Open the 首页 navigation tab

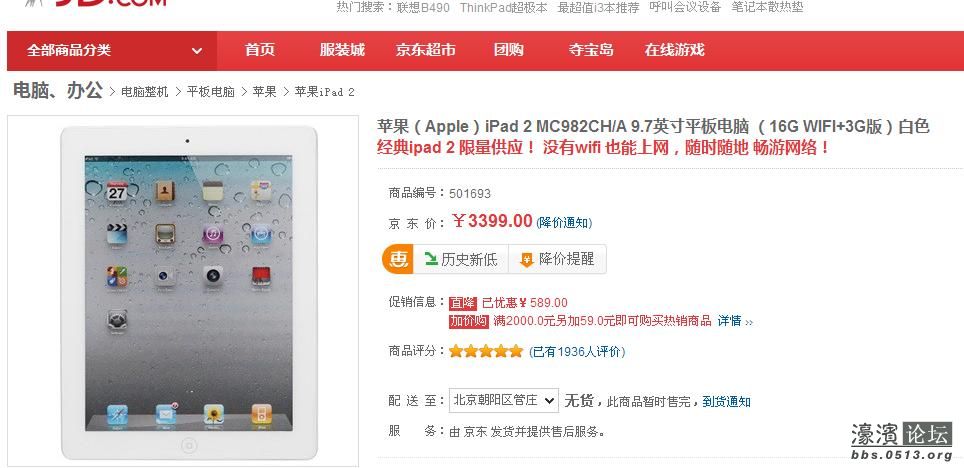click(259, 50)
